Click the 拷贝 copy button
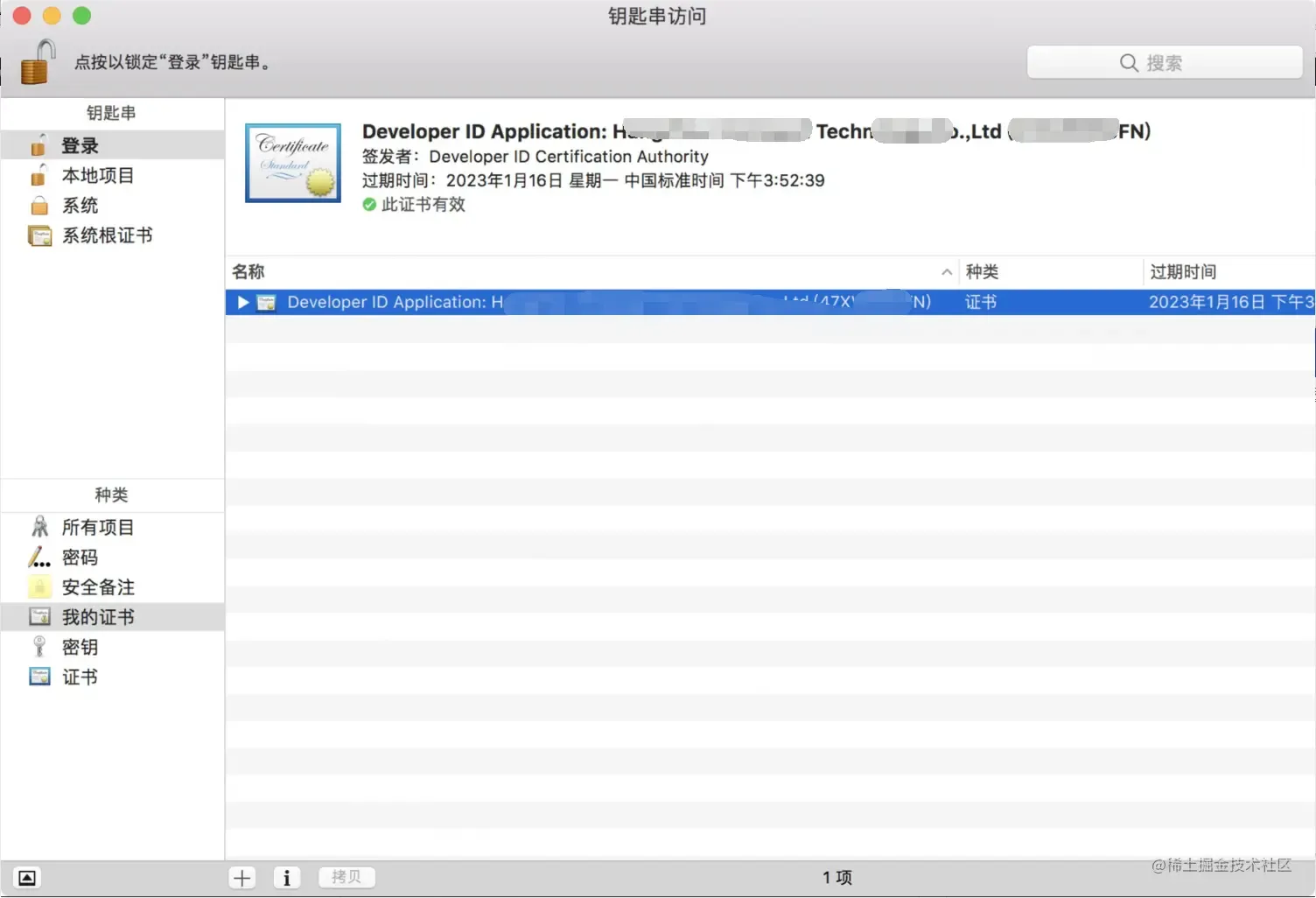The width and height of the screenshot is (1316, 898). (x=346, y=876)
